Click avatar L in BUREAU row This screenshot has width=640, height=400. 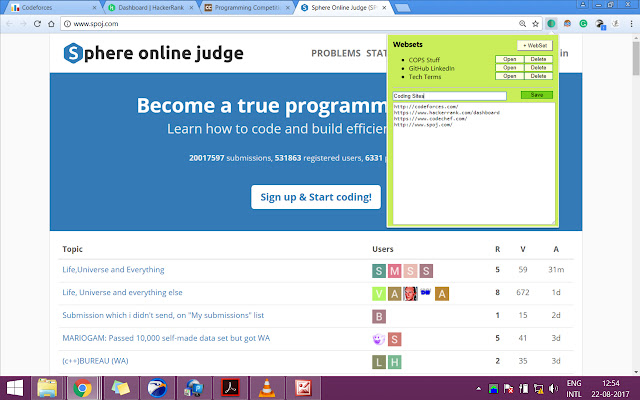click(379, 362)
